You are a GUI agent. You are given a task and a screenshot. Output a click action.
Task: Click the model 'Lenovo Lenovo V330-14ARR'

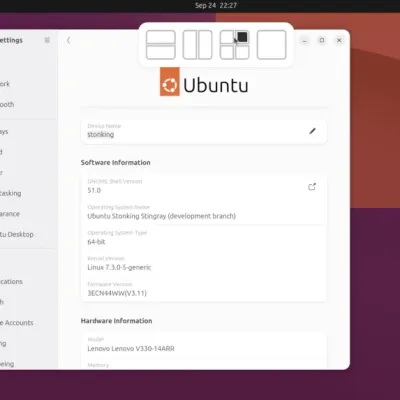[131, 348]
